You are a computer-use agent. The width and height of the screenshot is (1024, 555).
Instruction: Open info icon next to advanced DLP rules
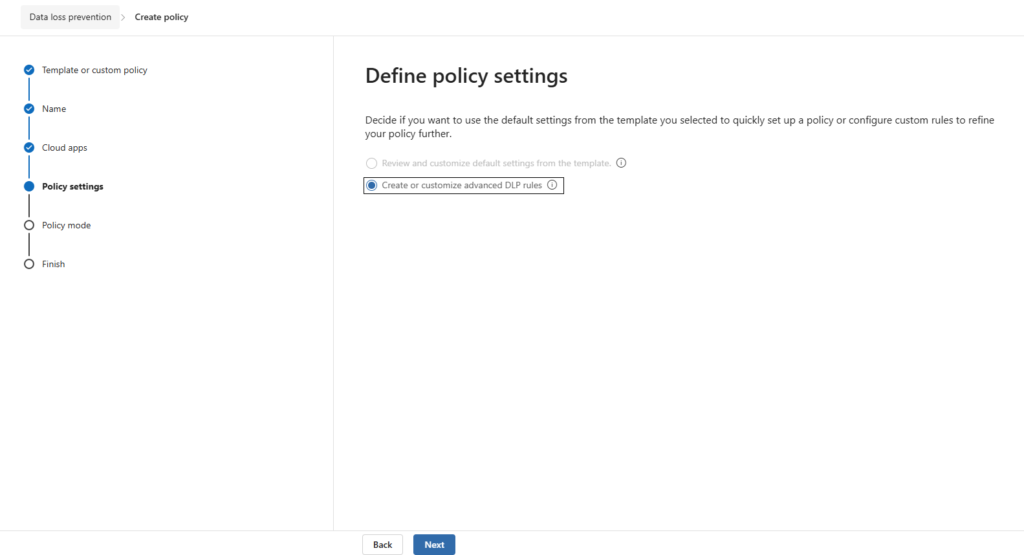pyautogui.click(x=552, y=185)
